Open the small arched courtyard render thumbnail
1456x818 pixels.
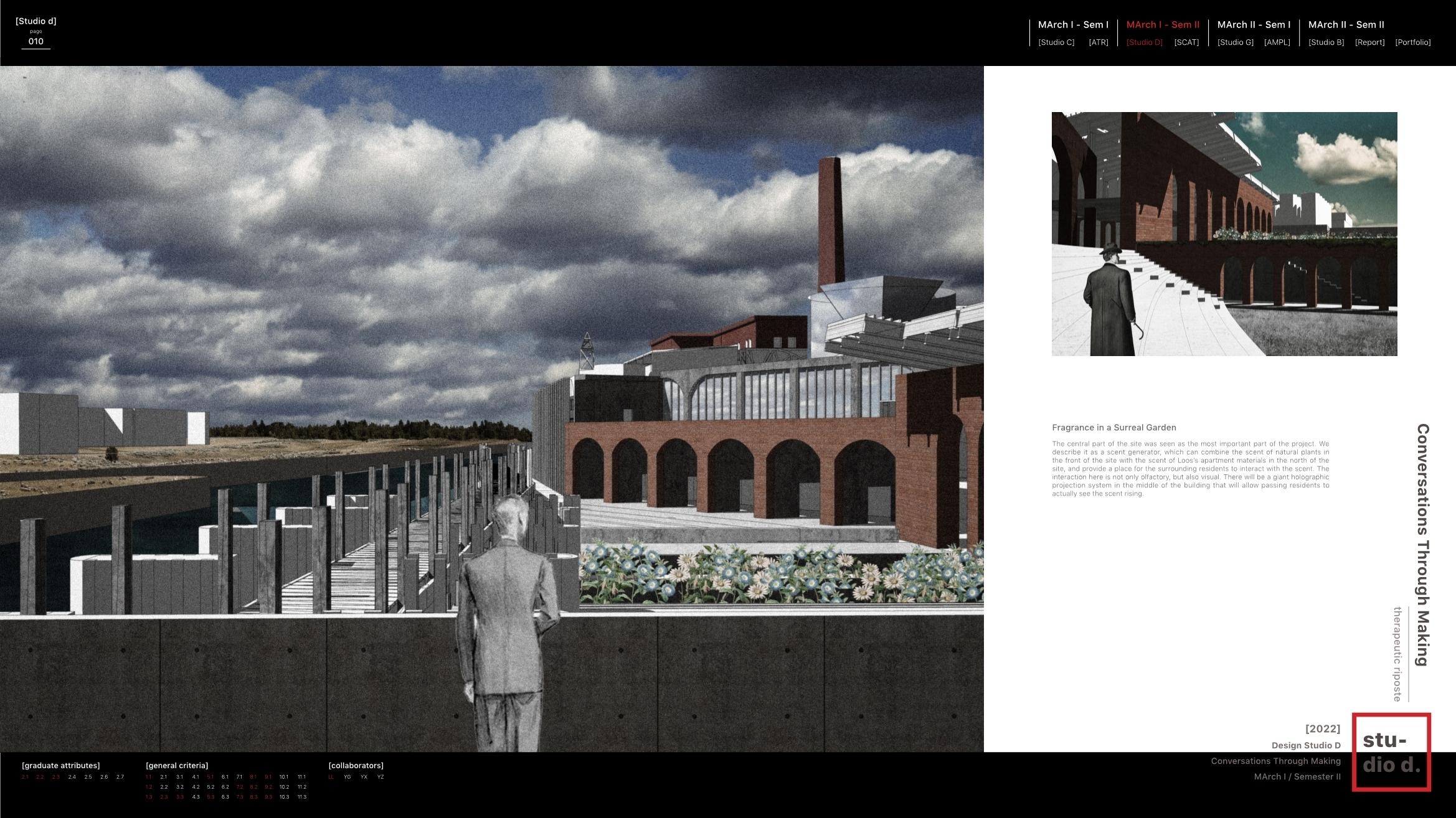tap(1224, 233)
